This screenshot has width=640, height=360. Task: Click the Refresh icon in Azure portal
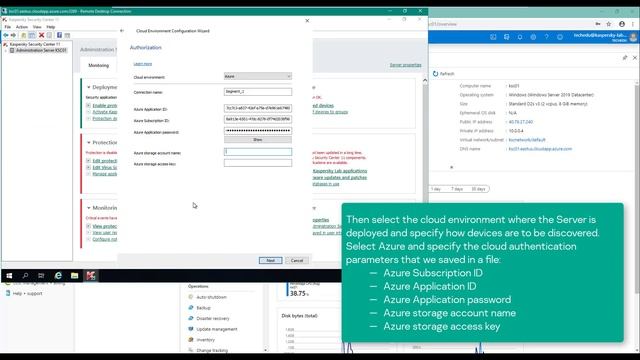click(x=436, y=74)
